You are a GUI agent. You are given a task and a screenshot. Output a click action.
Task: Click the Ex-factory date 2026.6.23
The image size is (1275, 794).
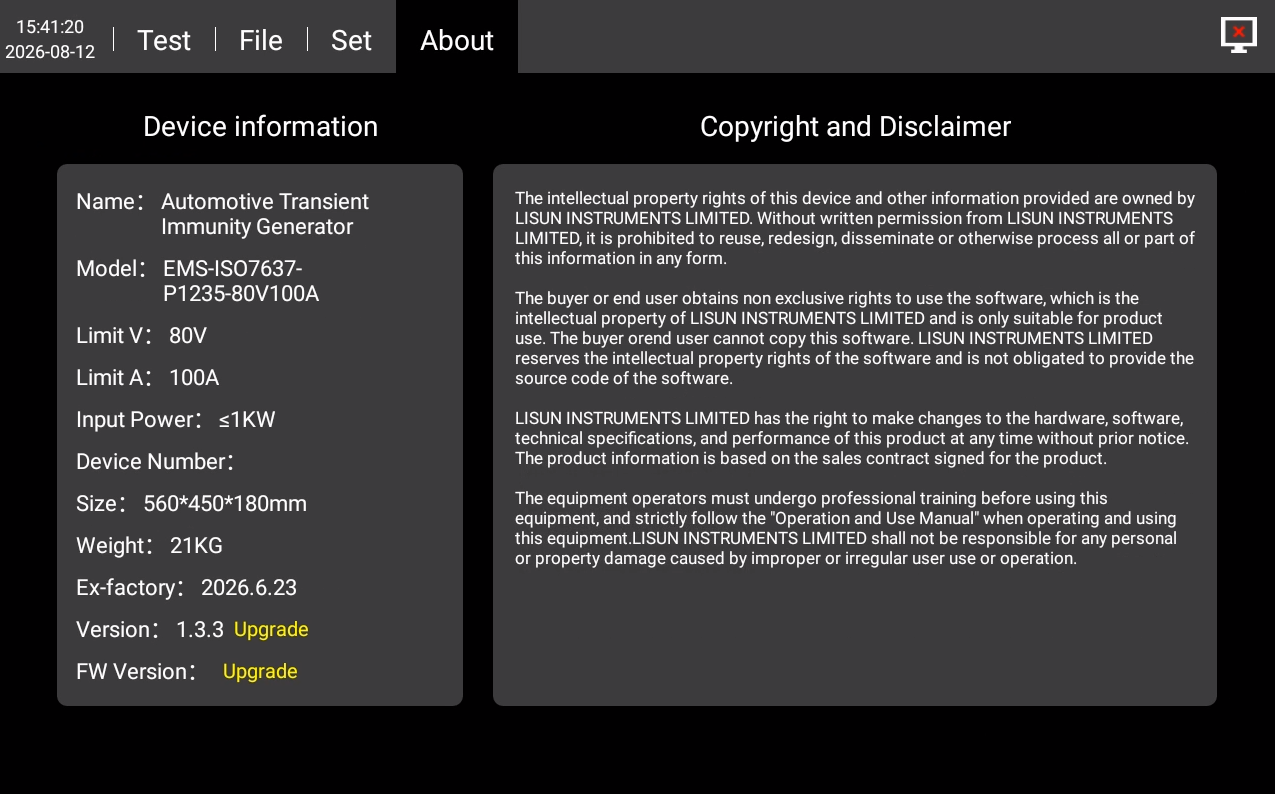tap(249, 587)
